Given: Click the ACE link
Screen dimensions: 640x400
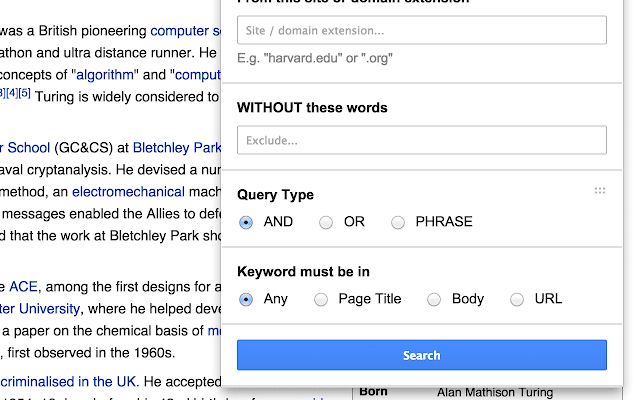Looking at the screenshot, I should (x=23, y=285).
